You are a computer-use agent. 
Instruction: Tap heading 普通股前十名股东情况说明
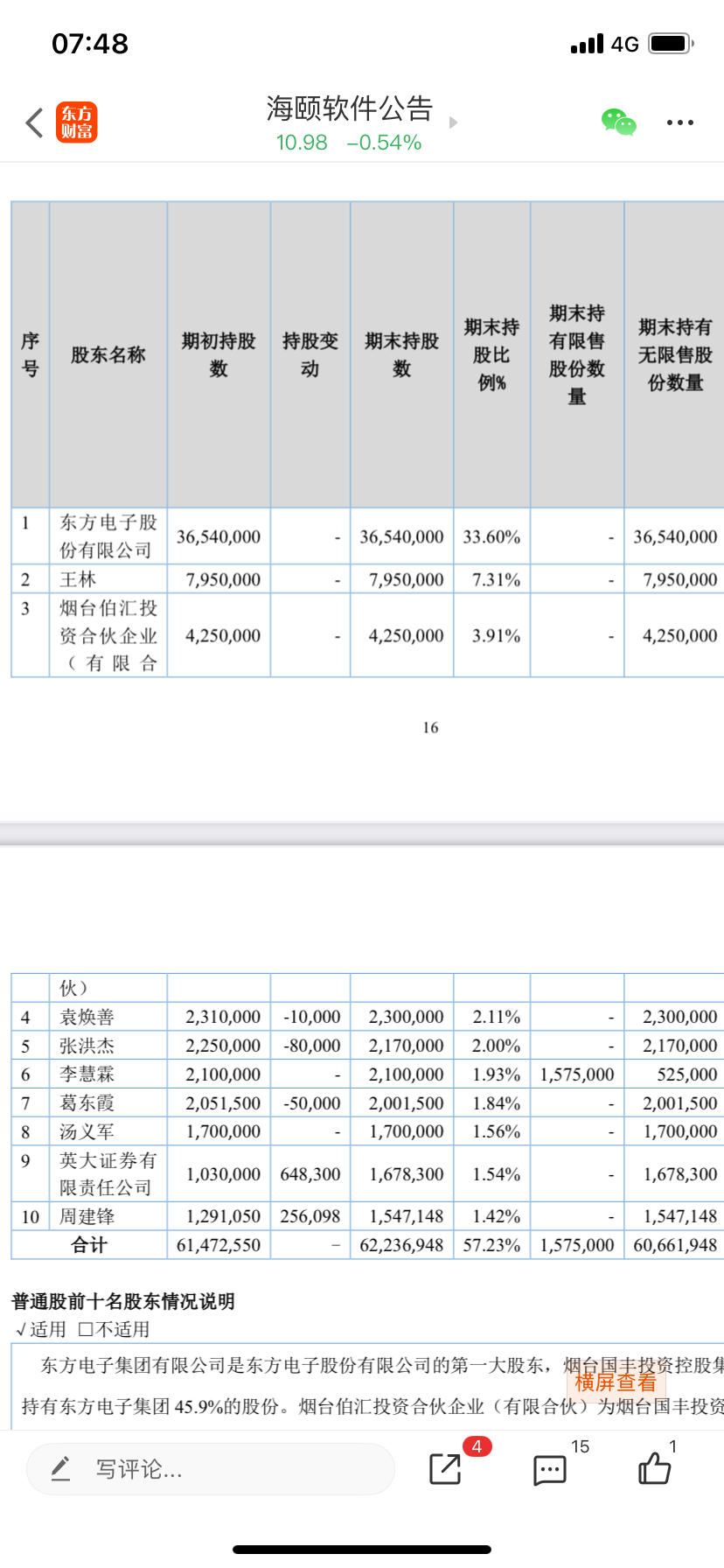(123, 1301)
